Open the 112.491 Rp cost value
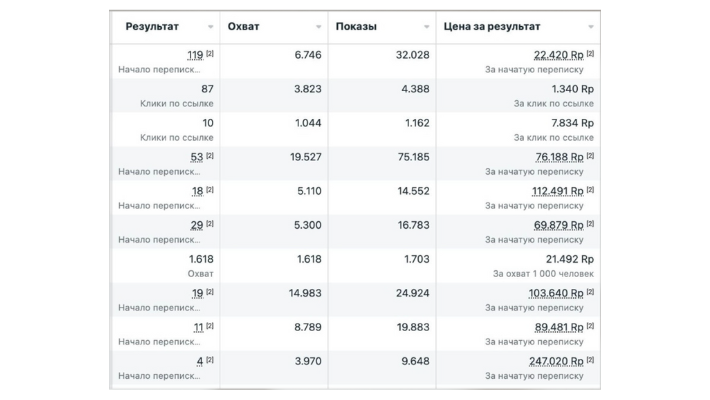The height and width of the screenshot is (400, 710). pos(557,191)
